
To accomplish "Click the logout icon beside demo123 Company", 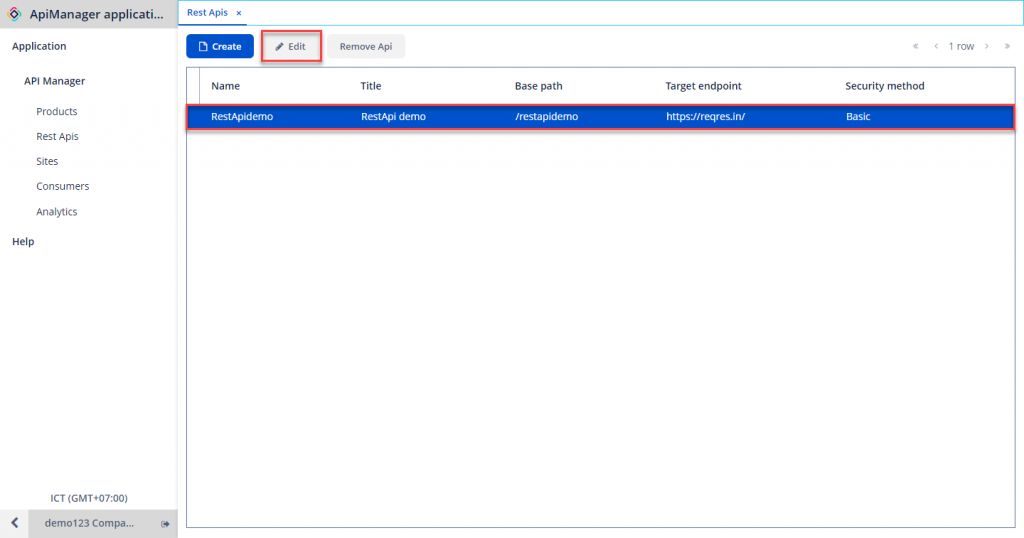I will [x=165, y=523].
